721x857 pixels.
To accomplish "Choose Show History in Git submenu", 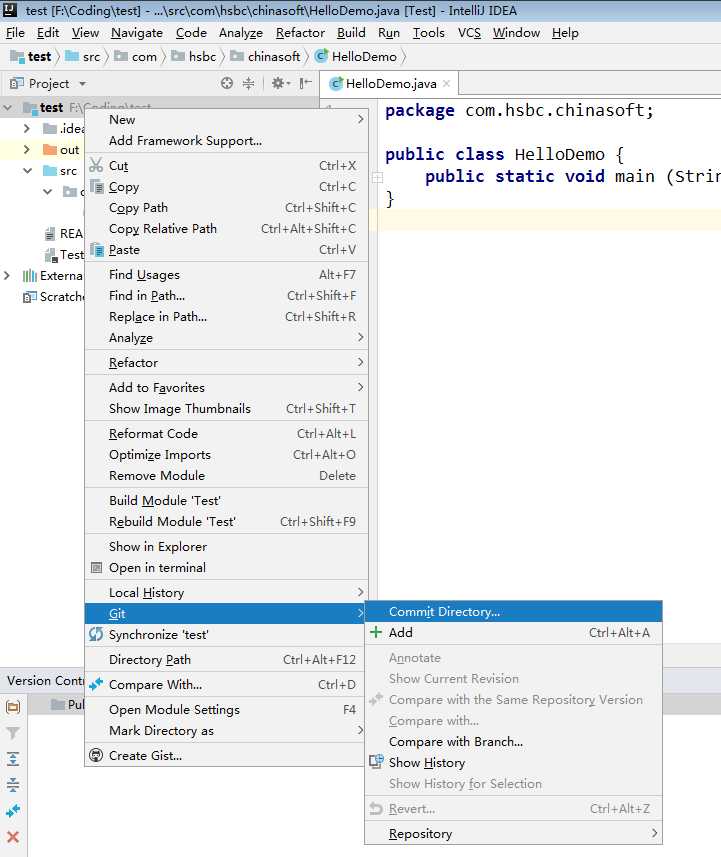I will click(x=513, y=762).
